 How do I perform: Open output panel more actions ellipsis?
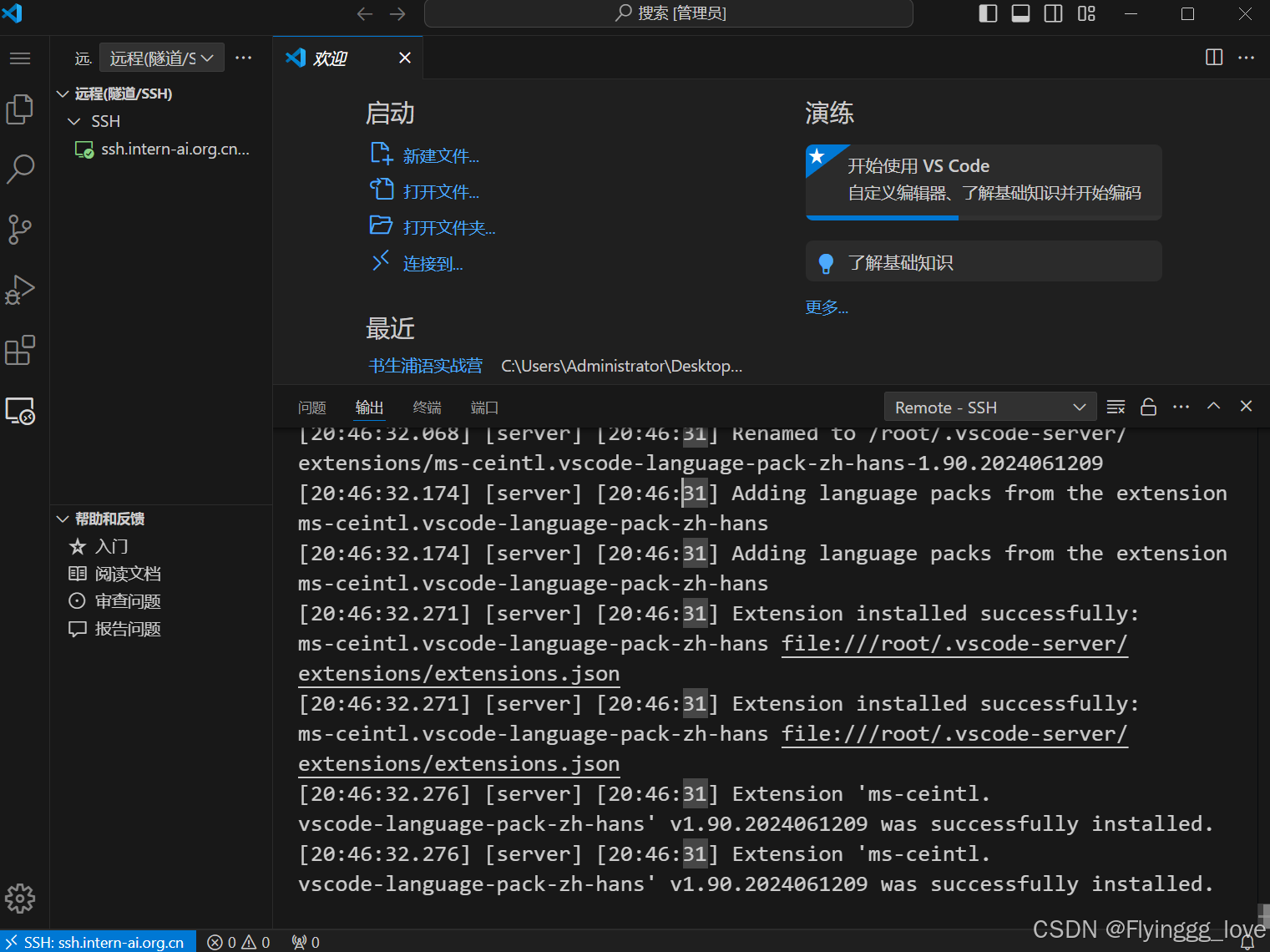pyautogui.click(x=1181, y=407)
